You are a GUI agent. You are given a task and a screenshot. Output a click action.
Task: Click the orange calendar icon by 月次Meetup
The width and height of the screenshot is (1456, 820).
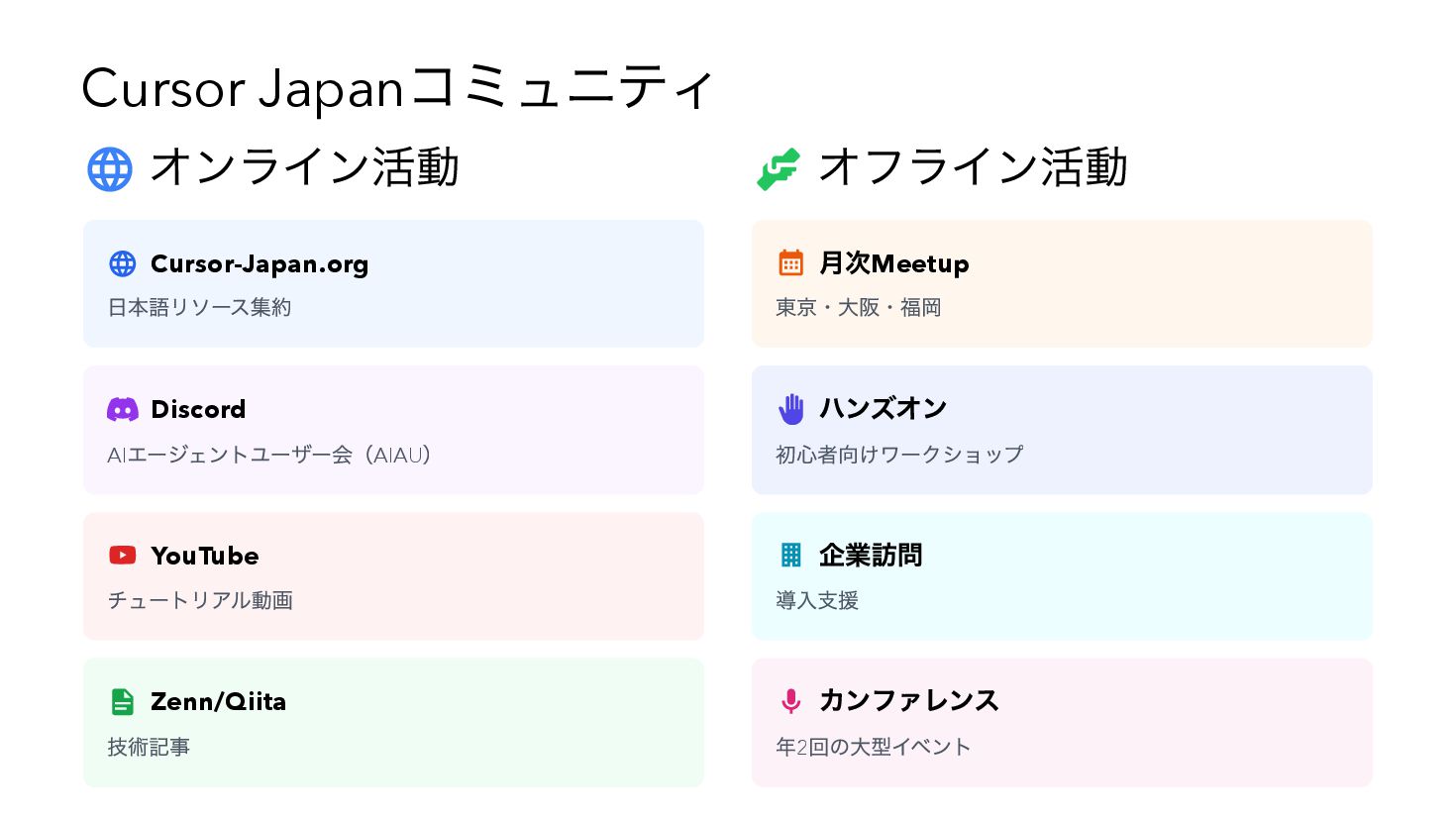click(x=790, y=263)
